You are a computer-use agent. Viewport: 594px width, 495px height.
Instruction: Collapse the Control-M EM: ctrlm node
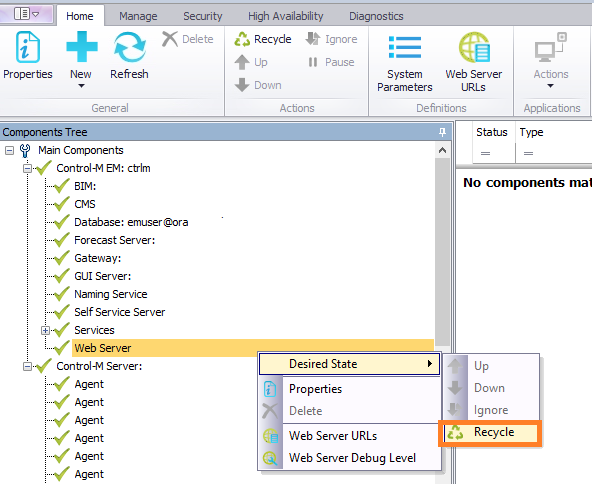coord(27,169)
